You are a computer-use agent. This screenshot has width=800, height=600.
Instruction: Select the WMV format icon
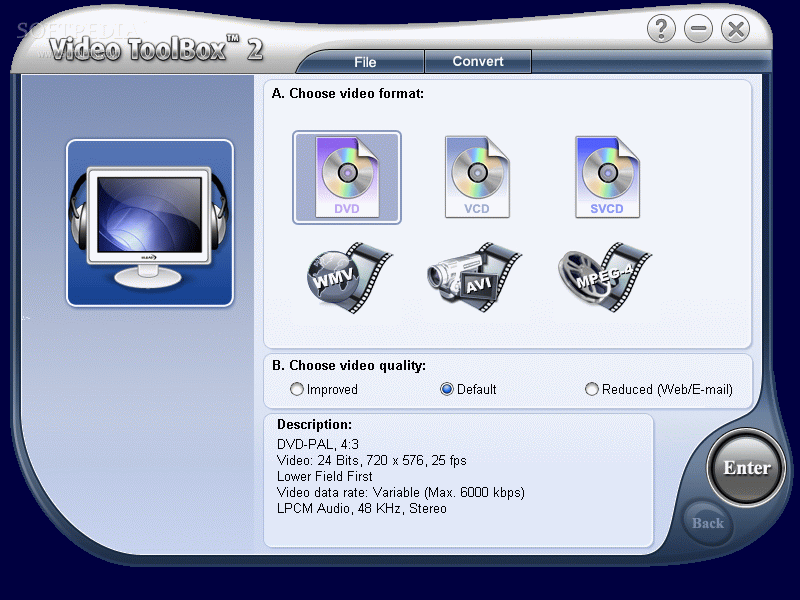click(349, 277)
